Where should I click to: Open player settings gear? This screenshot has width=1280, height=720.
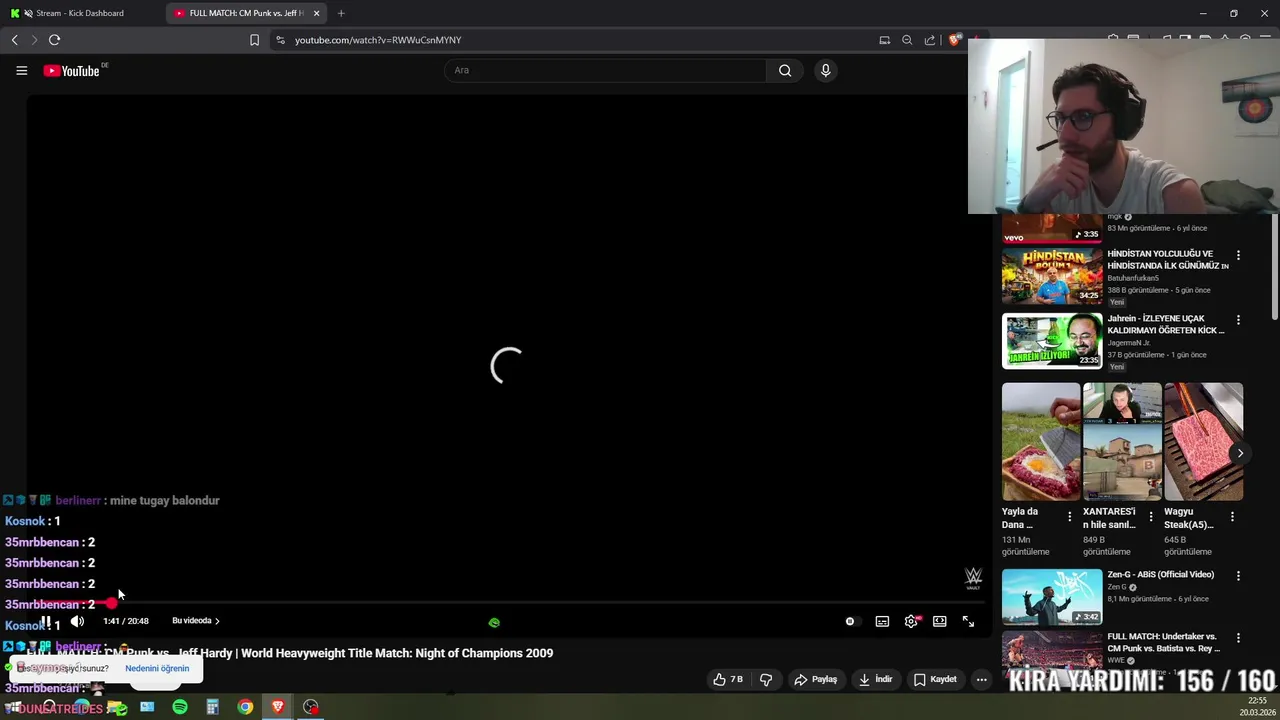(911, 621)
